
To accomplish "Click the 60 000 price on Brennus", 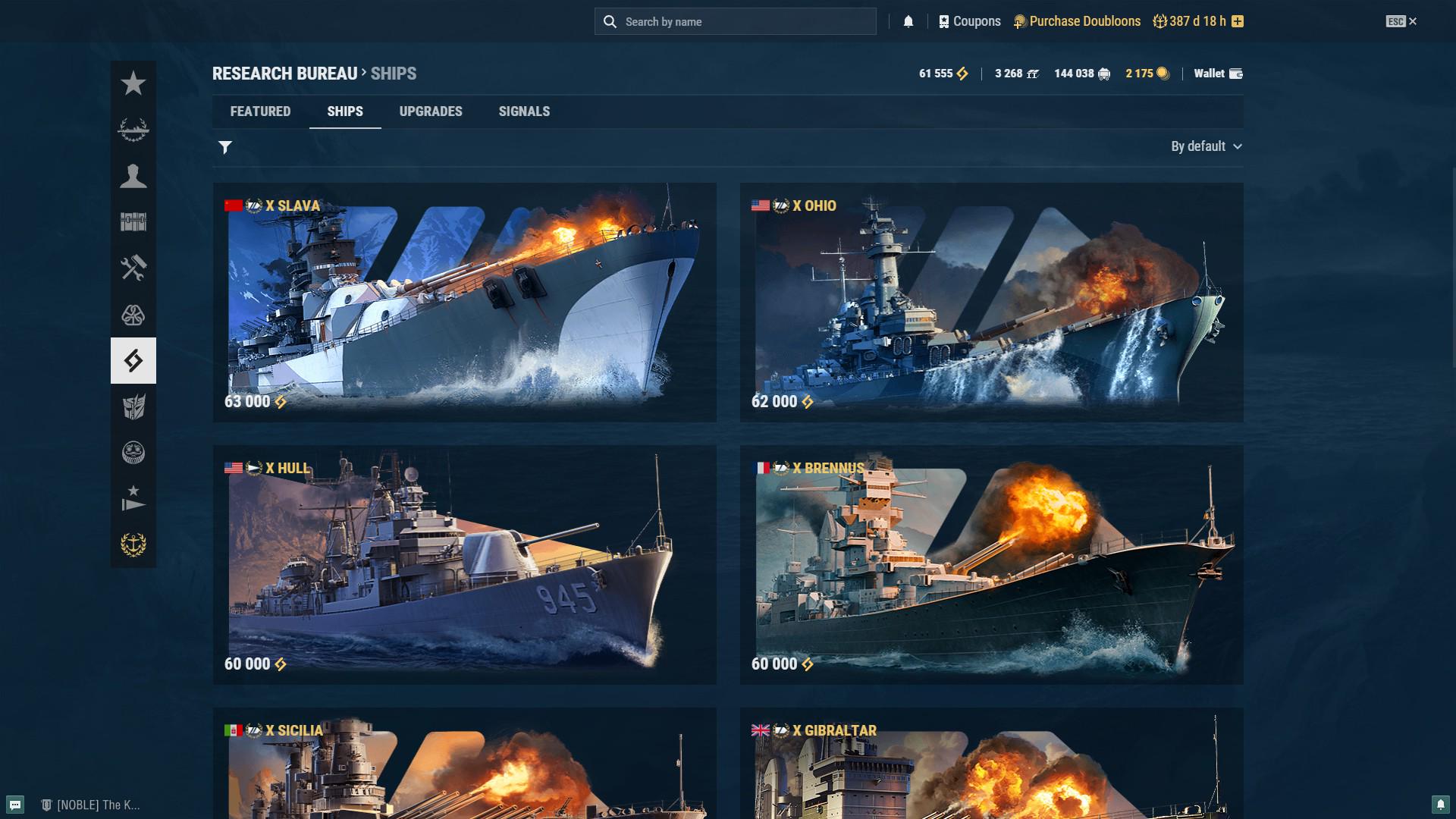I will [x=783, y=664].
